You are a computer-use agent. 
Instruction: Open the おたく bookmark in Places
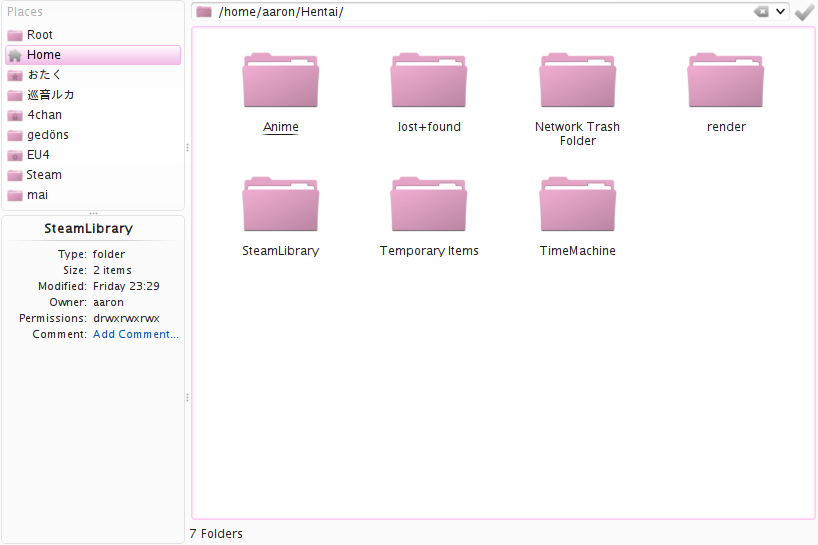tap(93, 75)
